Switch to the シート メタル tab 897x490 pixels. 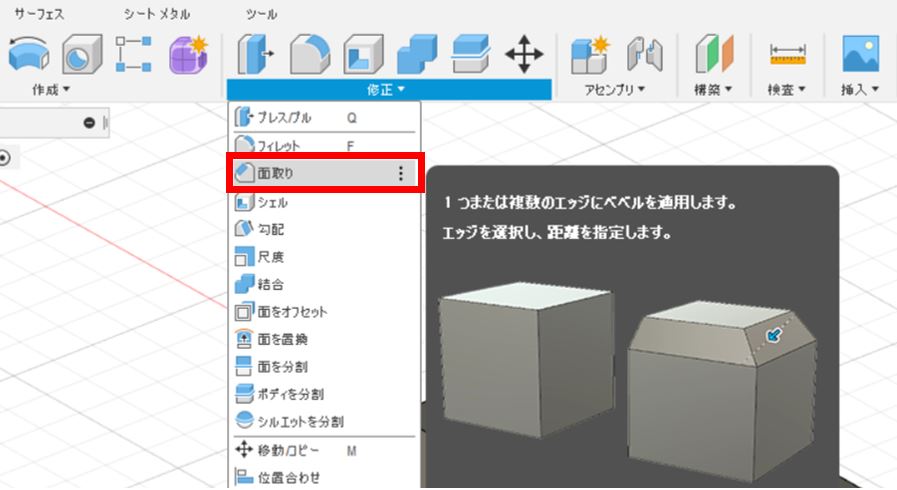[157, 14]
